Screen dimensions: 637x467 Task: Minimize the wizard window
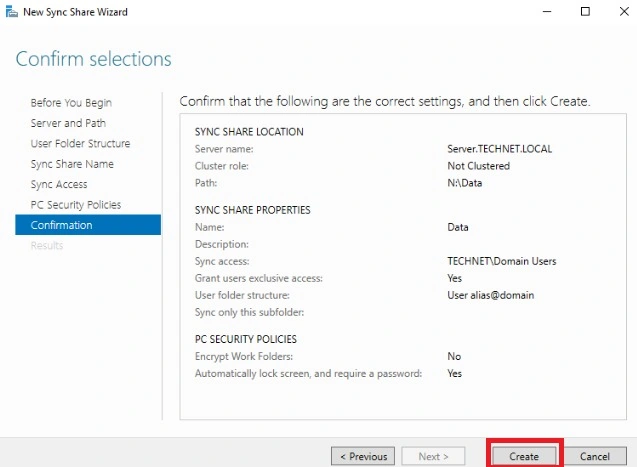[547, 12]
